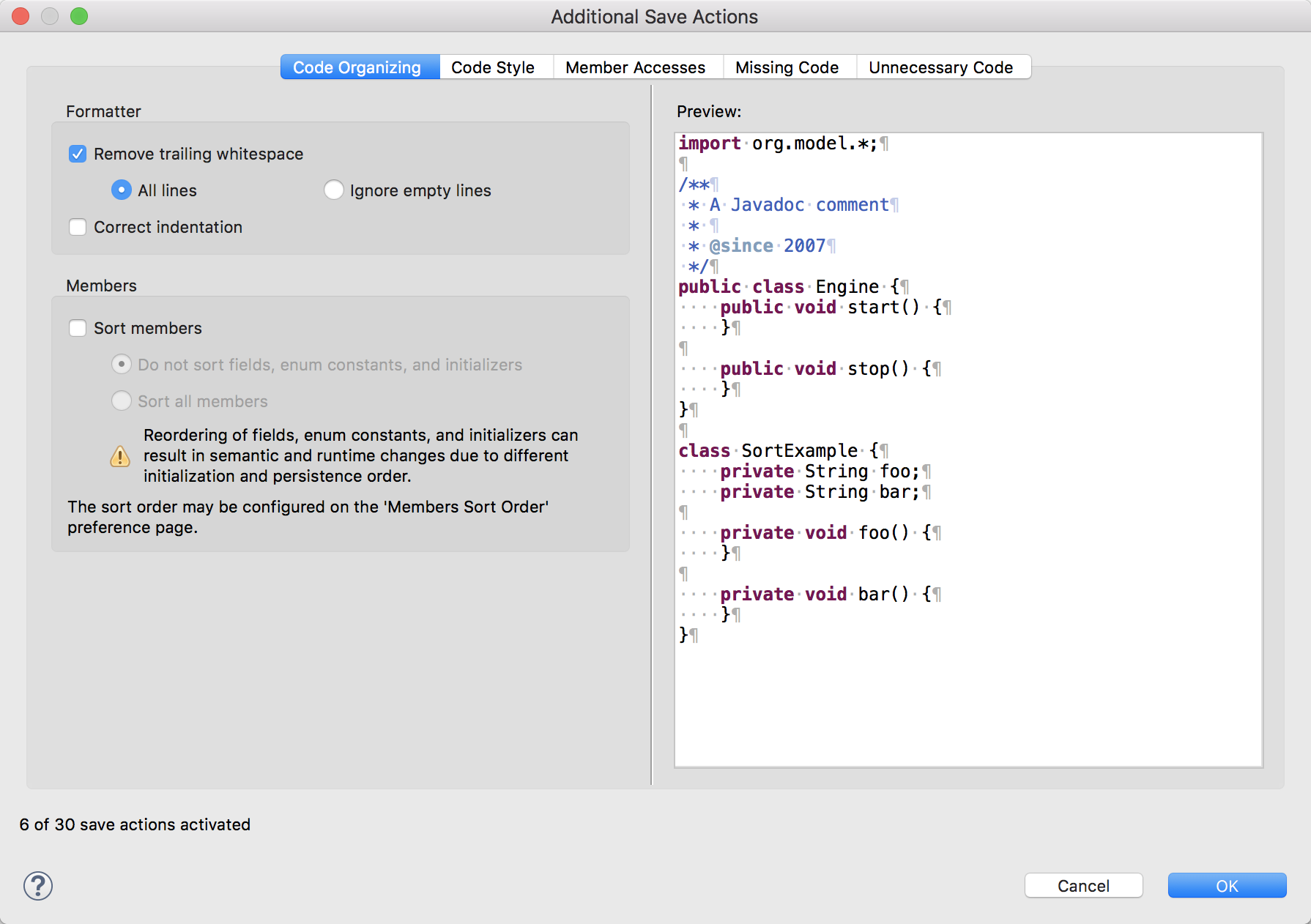This screenshot has width=1311, height=924.
Task: Click inside the code preview area
Action: click(968, 696)
